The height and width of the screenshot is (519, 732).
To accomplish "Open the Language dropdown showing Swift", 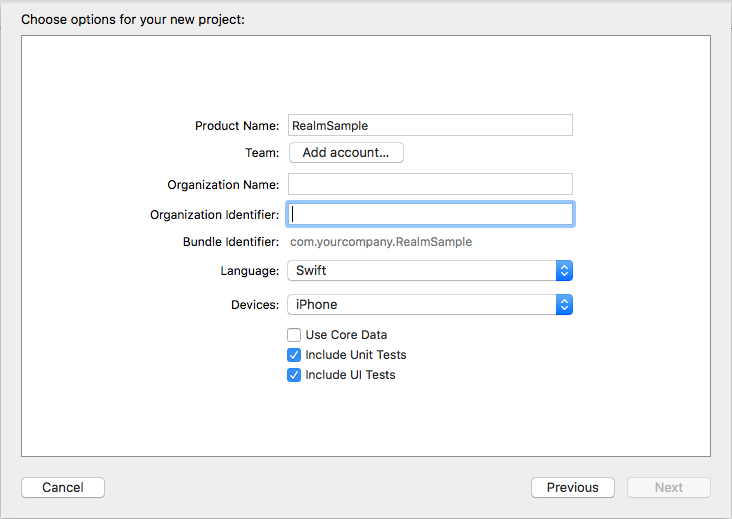I will [x=422, y=271].
